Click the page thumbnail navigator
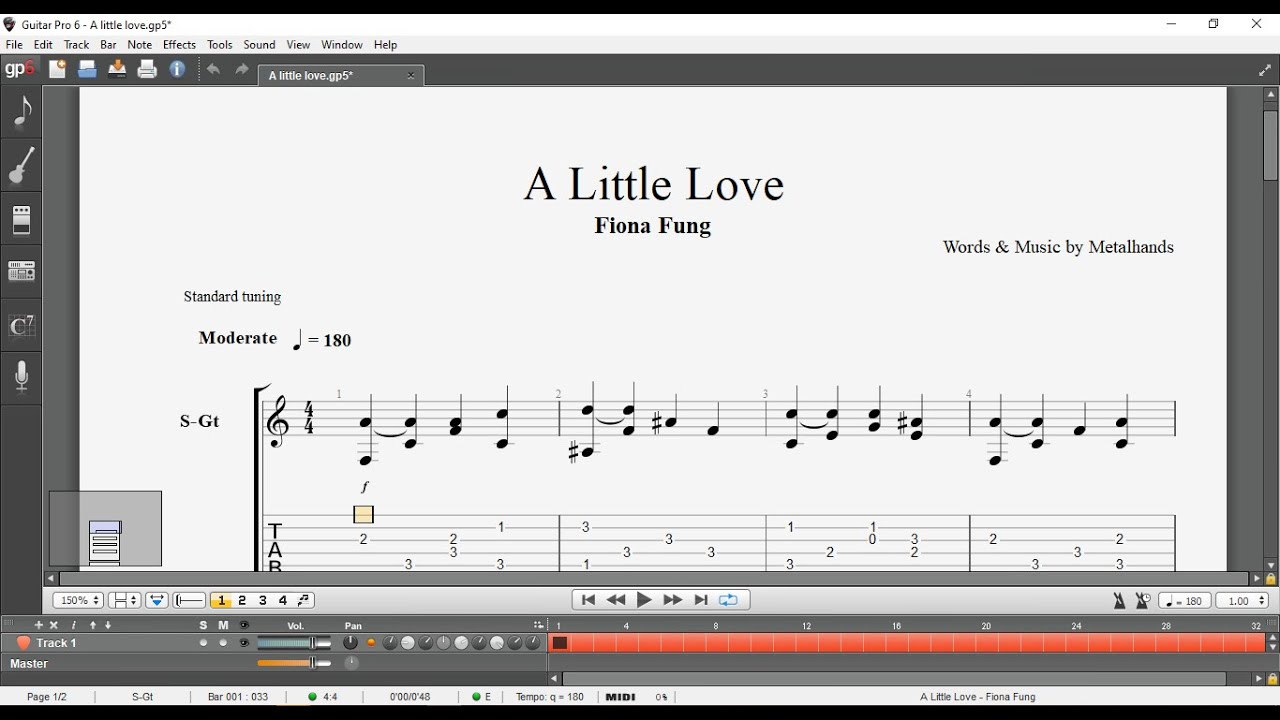 pyautogui.click(x=105, y=529)
